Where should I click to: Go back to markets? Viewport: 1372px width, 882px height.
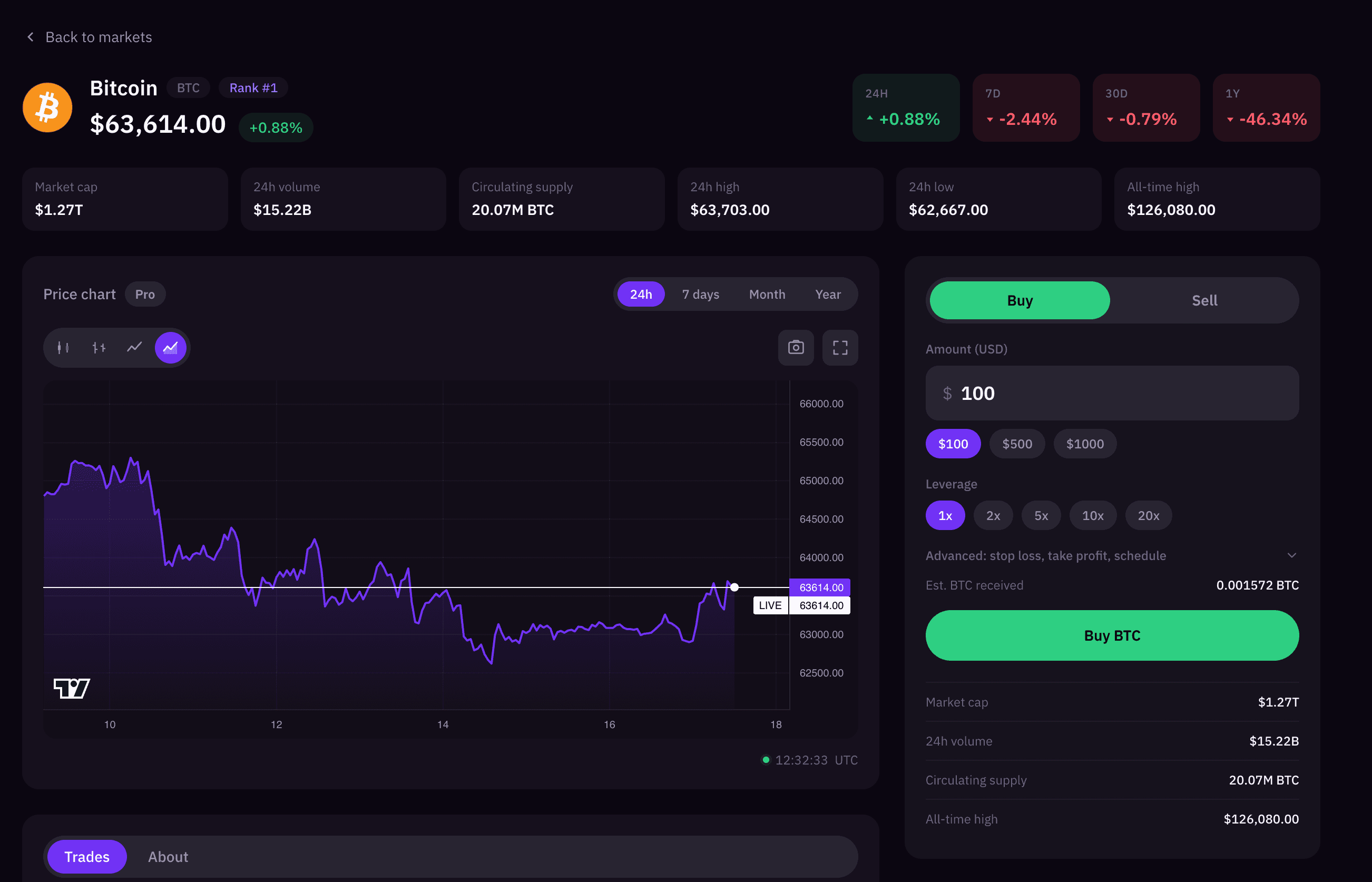click(x=90, y=37)
